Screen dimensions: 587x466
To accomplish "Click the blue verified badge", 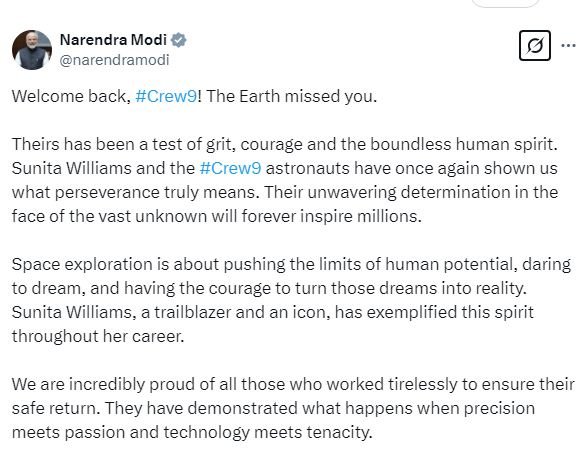I will click(x=179, y=40).
